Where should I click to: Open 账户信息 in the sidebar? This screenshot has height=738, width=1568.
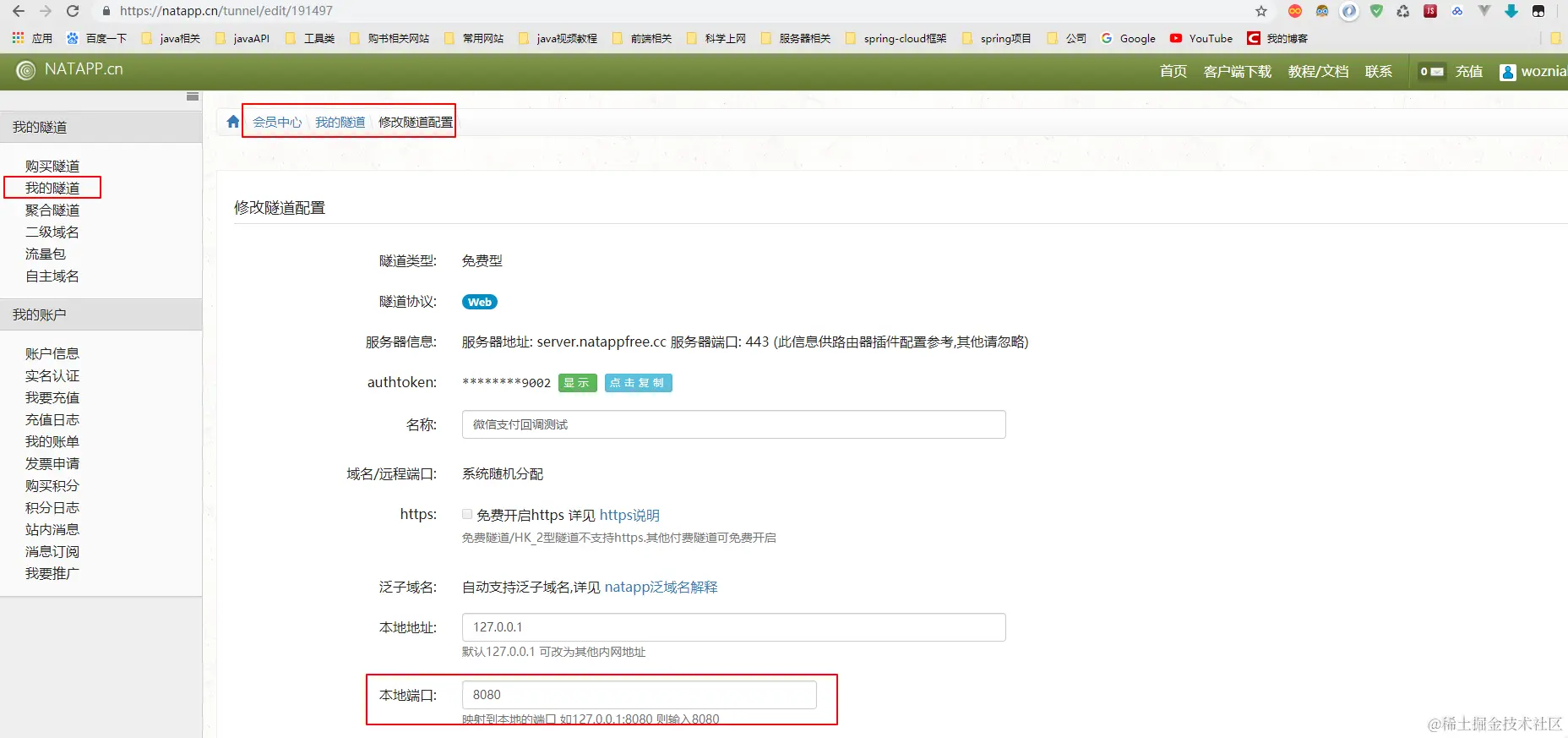52,353
